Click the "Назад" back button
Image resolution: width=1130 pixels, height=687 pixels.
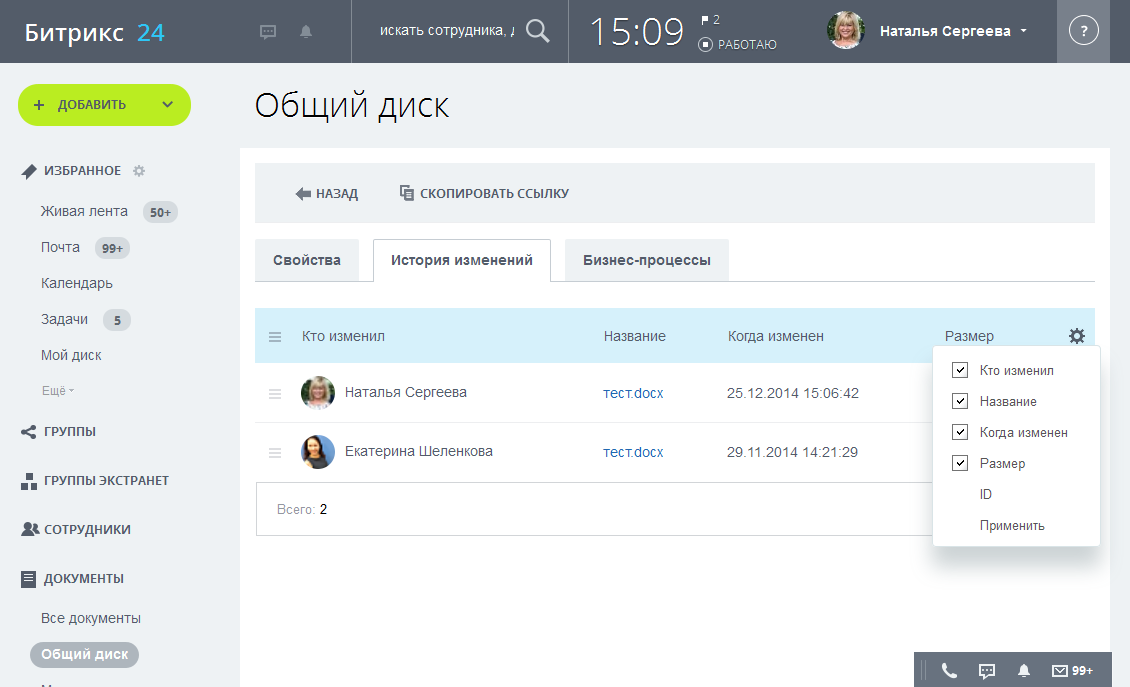(327, 194)
